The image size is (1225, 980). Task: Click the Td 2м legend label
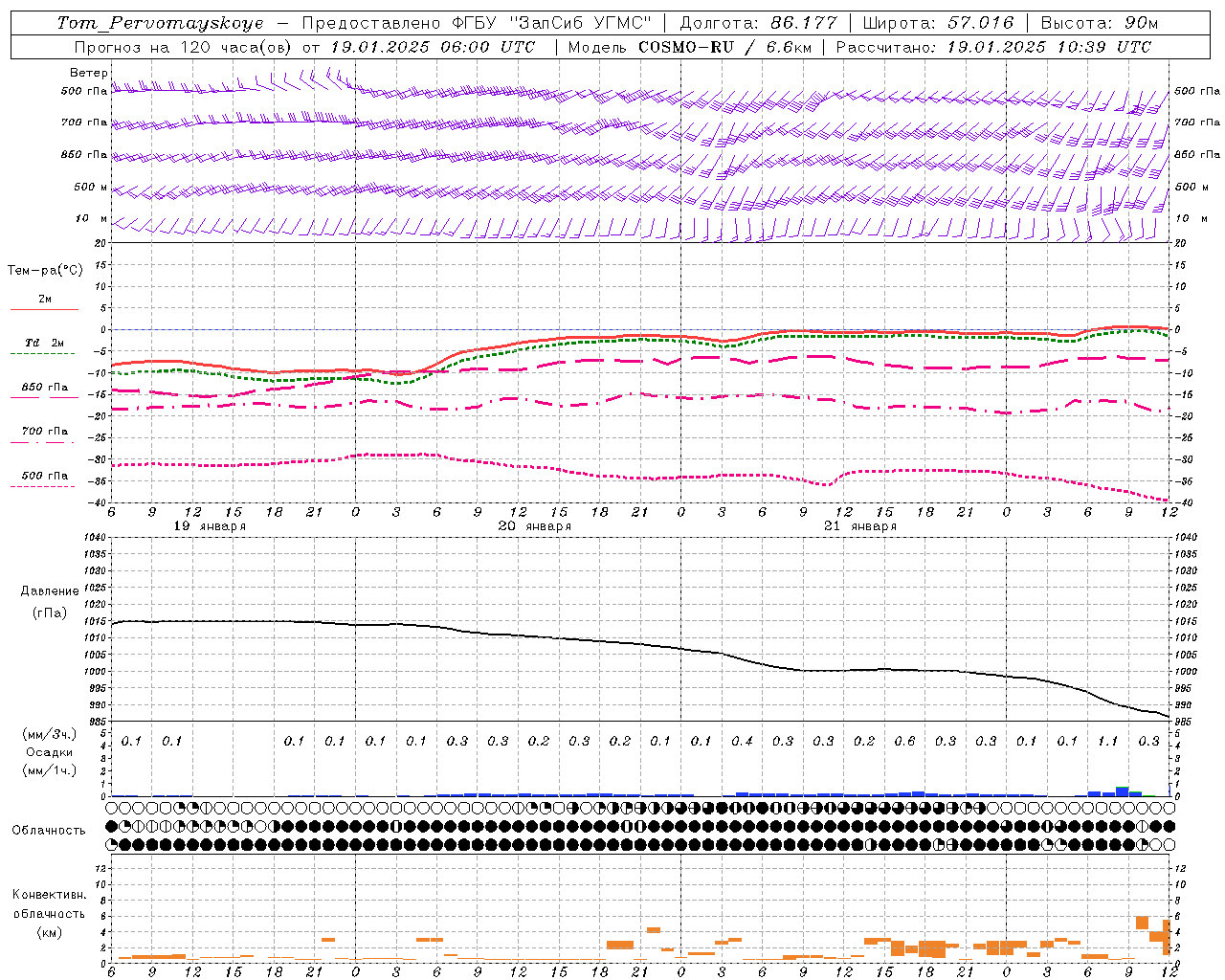(44, 343)
